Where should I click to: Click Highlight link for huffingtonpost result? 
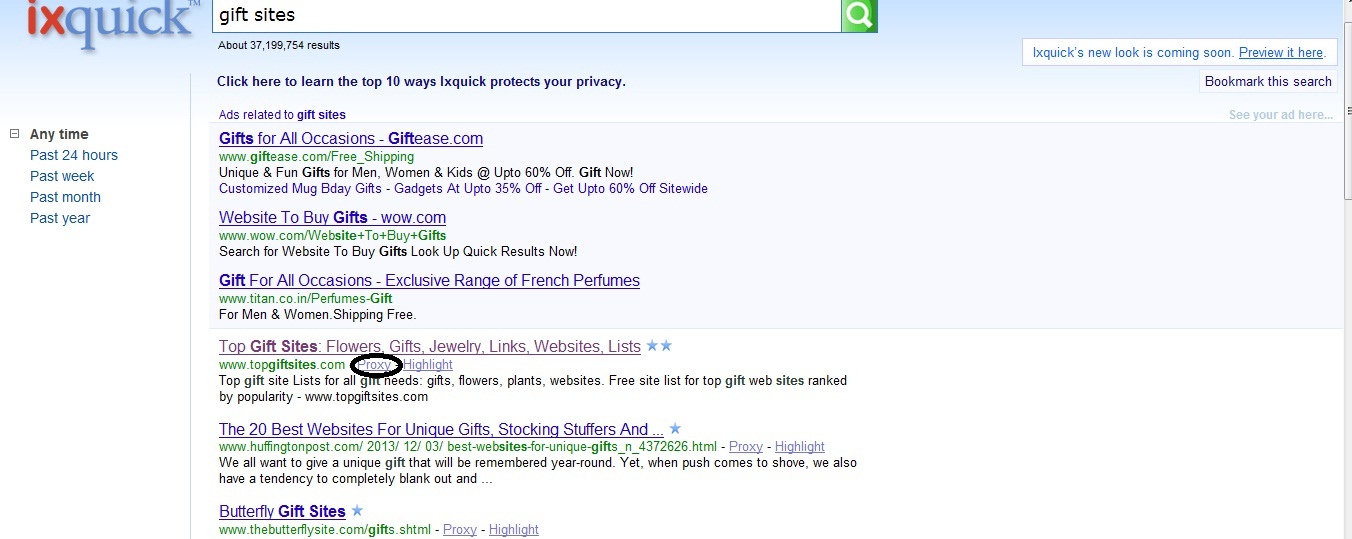pyautogui.click(x=800, y=447)
